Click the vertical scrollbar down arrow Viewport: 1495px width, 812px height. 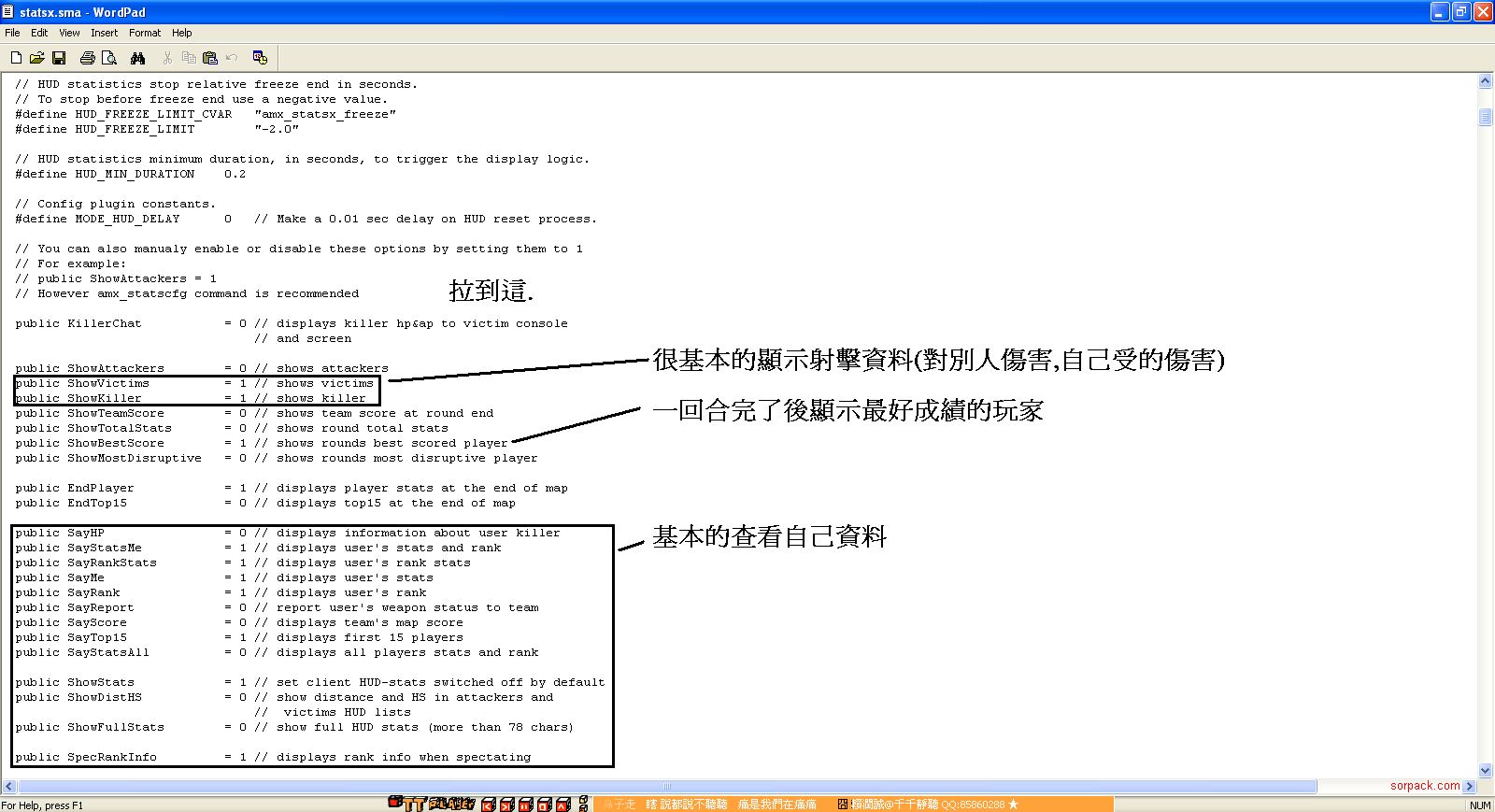click(x=1486, y=770)
